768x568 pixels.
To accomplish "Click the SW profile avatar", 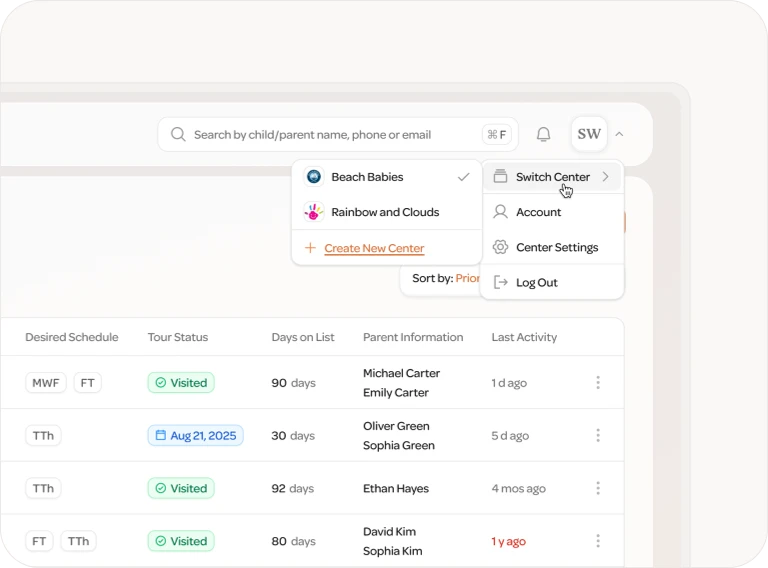I will (x=589, y=134).
